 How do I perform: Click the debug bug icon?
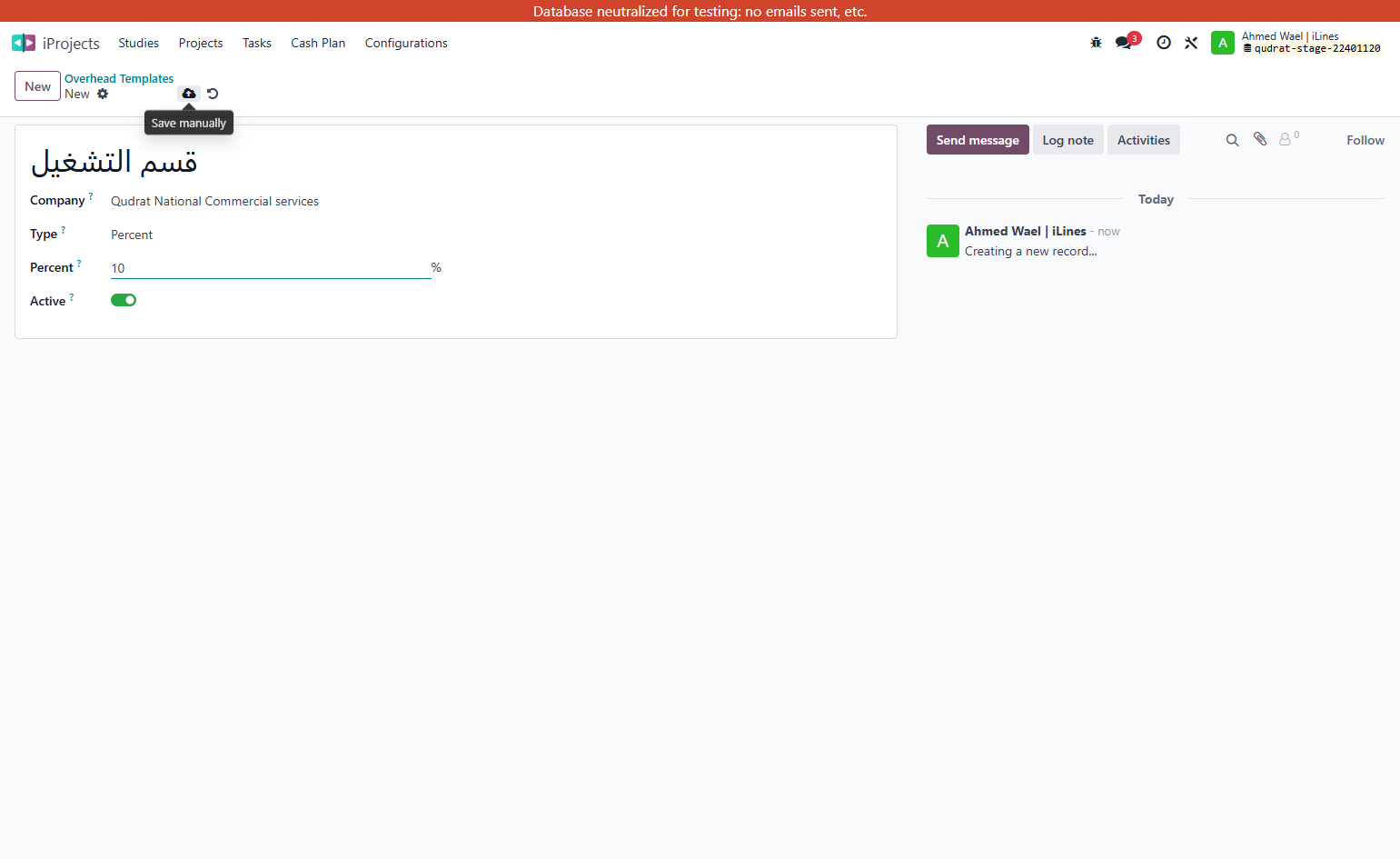[x=1096, y=43]
